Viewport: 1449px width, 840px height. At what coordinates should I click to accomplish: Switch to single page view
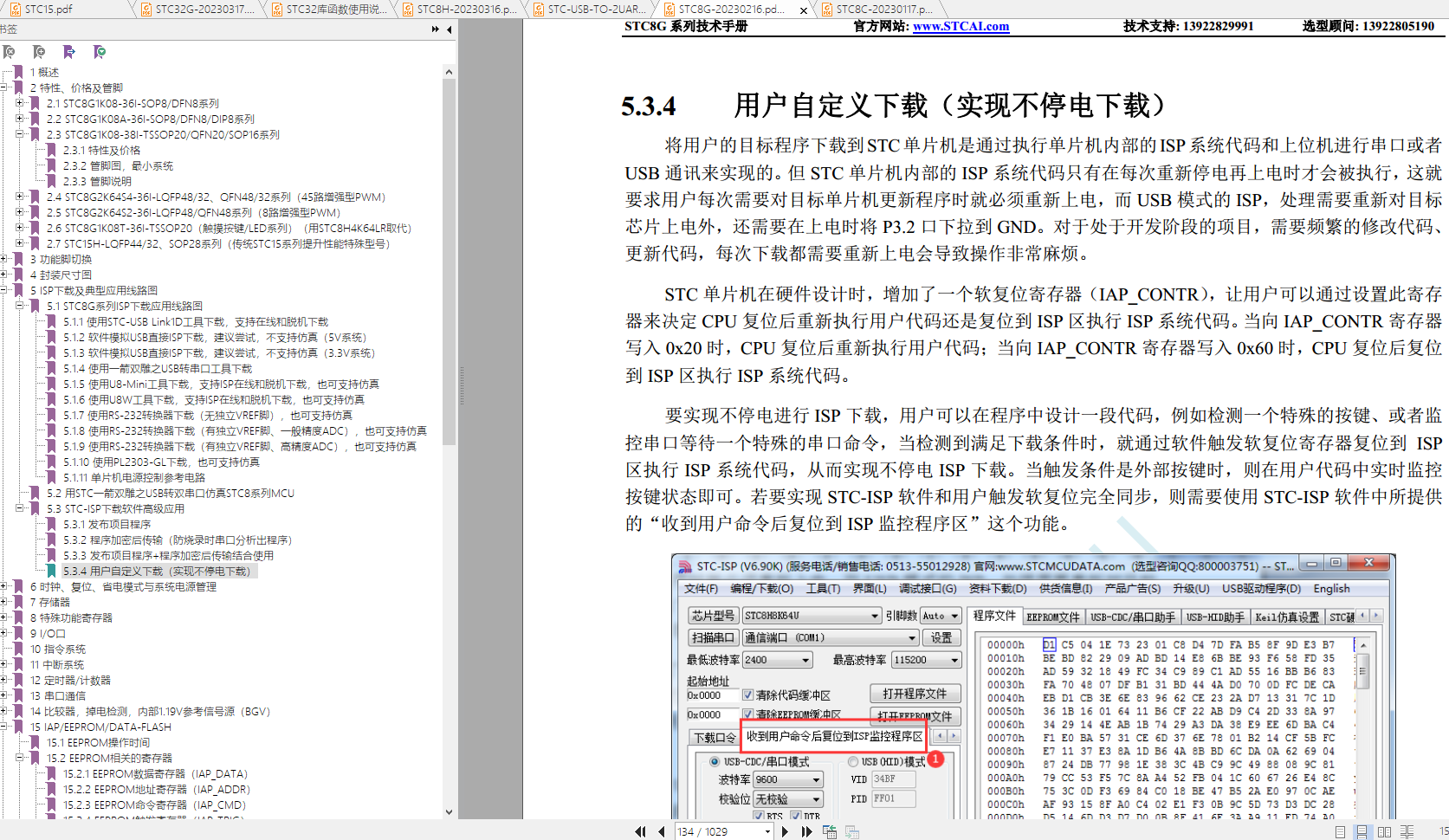(1340, 831)
